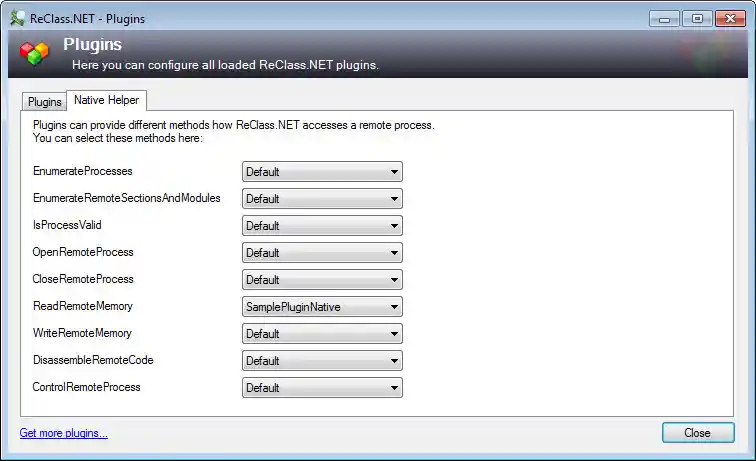Viewport: 756px width, 461px height.
Task: Click the Close button
Action: tap(698, 433)
